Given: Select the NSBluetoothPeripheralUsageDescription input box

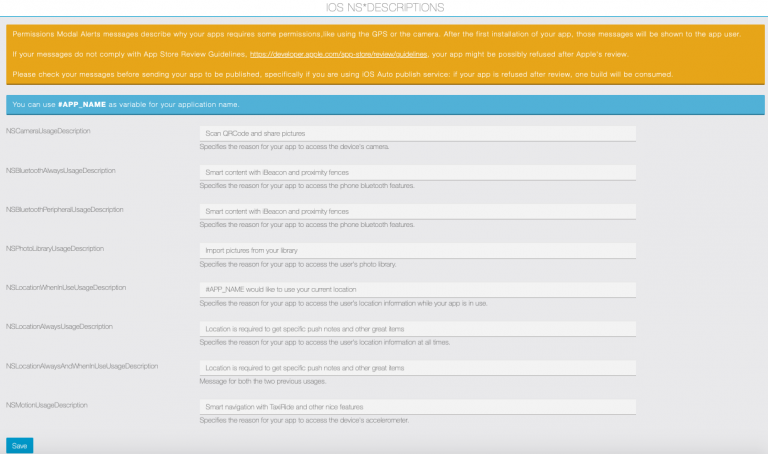Looking at the screenshot, I should [x=418, y=211].
